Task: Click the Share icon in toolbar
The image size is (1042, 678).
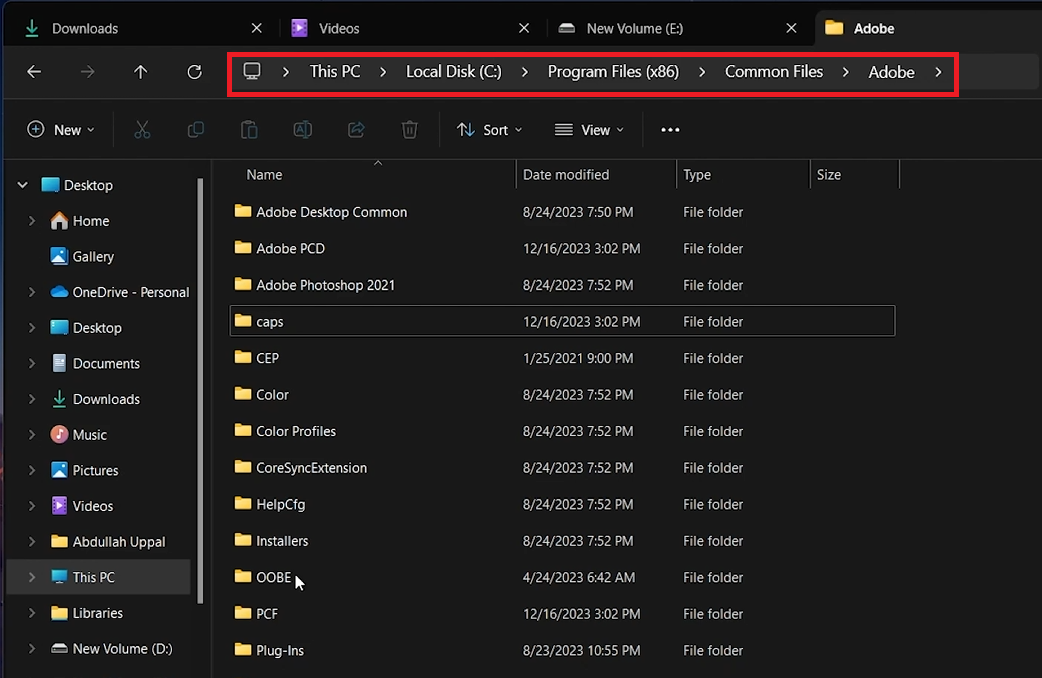Action: click(356, 130)
